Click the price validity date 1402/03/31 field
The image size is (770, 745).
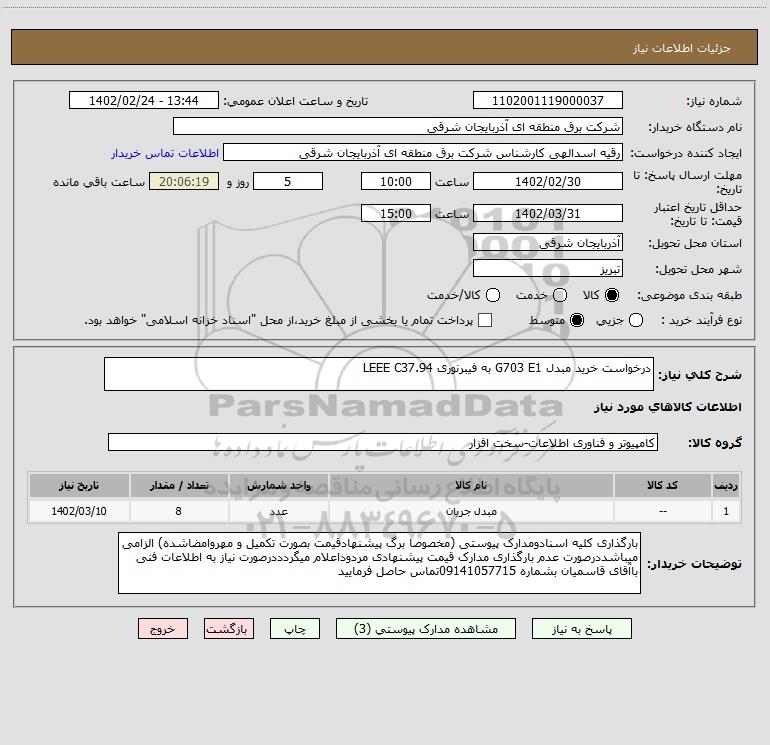(548, 213)
